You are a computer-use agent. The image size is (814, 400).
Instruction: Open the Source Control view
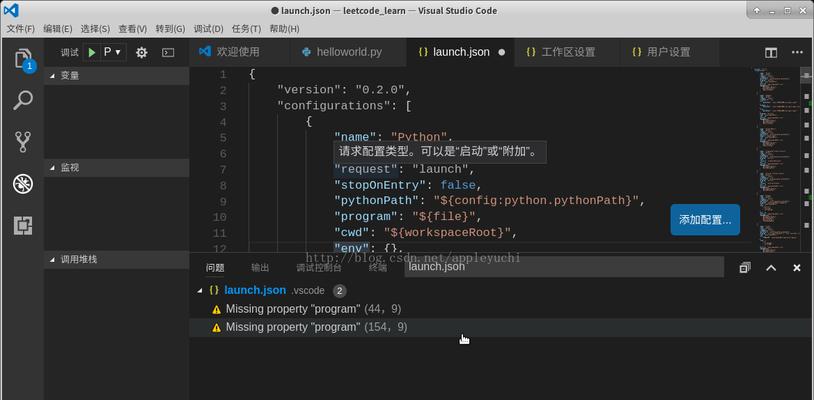[23, 142]
